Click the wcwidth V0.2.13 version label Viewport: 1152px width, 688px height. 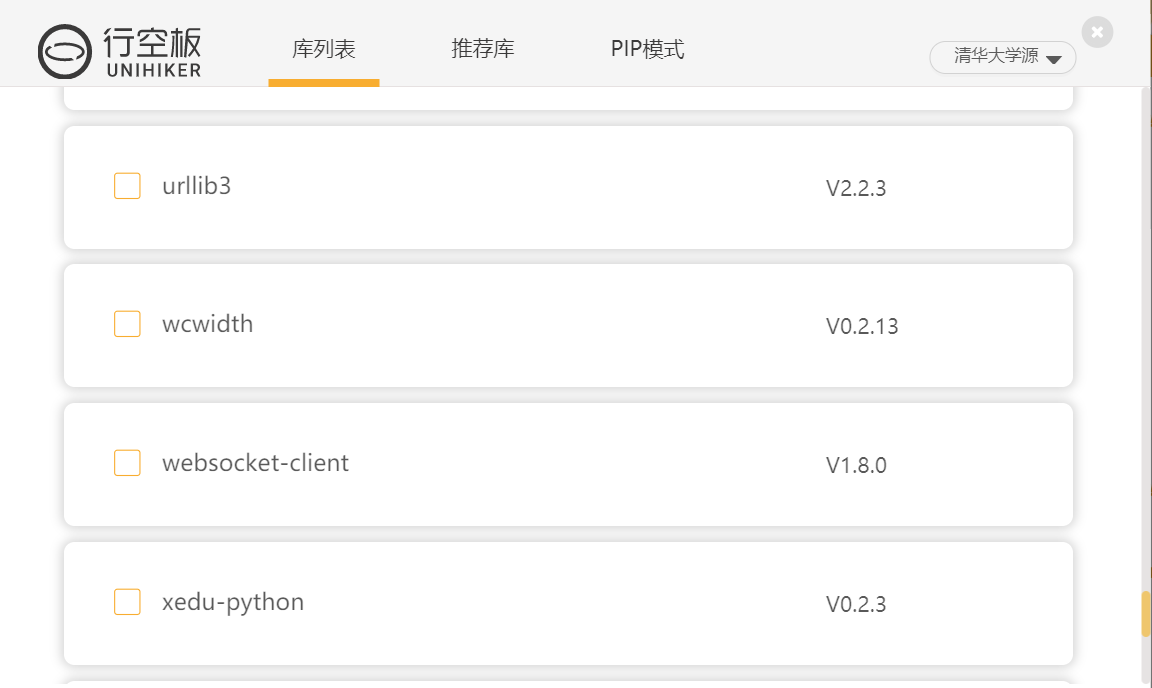click(862, 326)
